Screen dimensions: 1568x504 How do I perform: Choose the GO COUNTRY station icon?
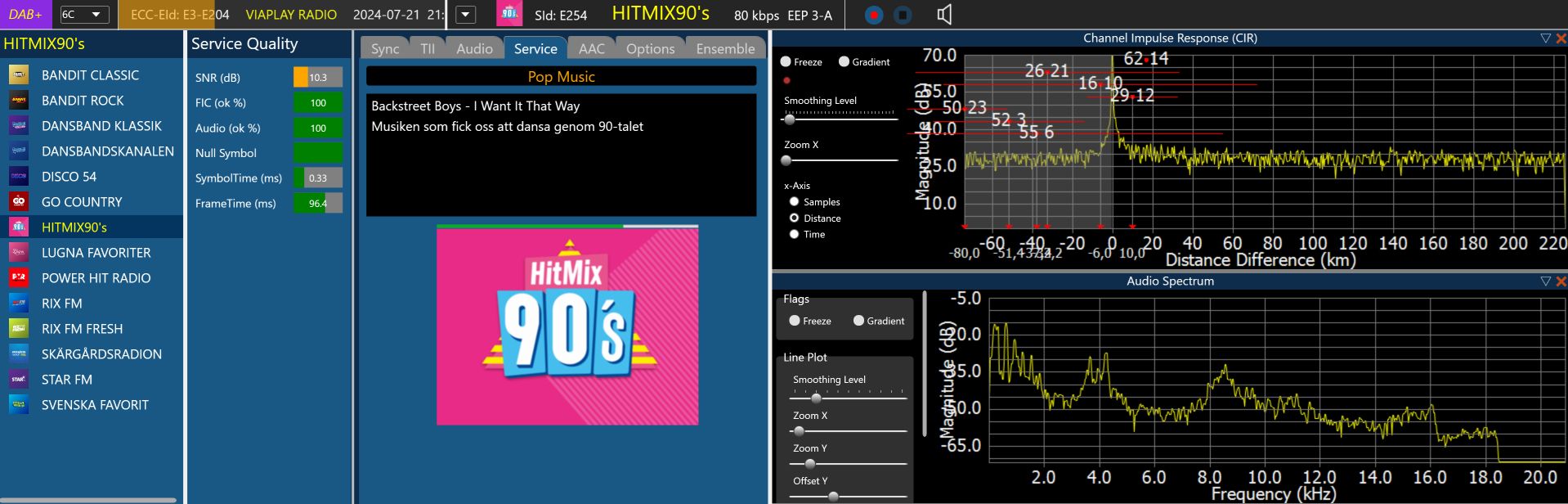tap(19, 202)
